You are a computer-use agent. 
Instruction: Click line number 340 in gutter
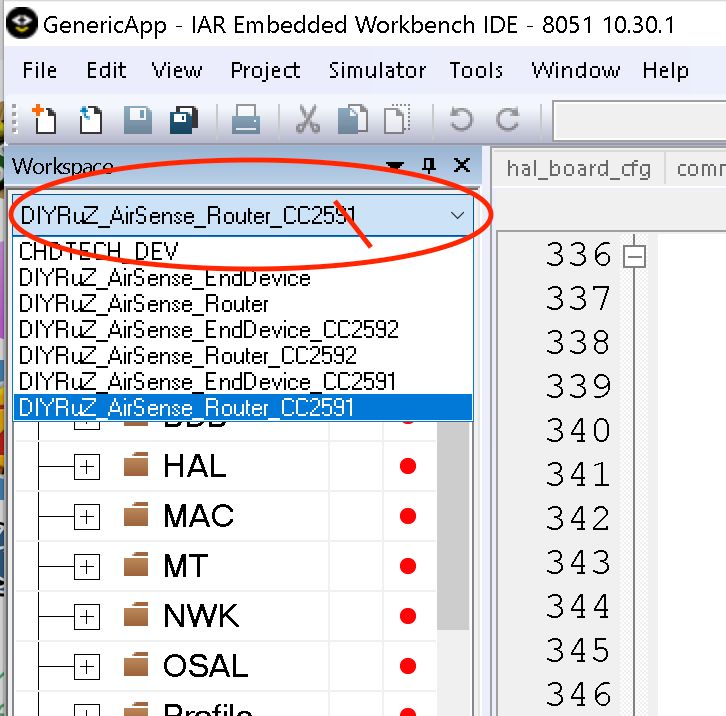coord(578,431)
